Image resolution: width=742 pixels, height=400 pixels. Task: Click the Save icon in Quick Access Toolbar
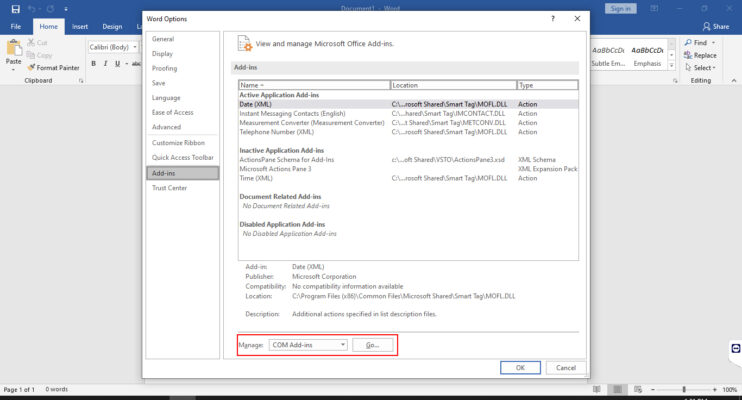click(x=16, y=9)
